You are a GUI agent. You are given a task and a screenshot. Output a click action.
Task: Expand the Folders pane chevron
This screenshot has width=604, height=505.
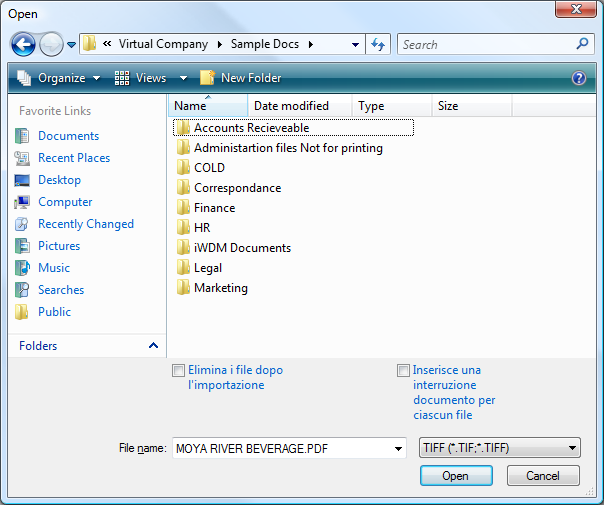pyautogui.click(x=153, y=345)
